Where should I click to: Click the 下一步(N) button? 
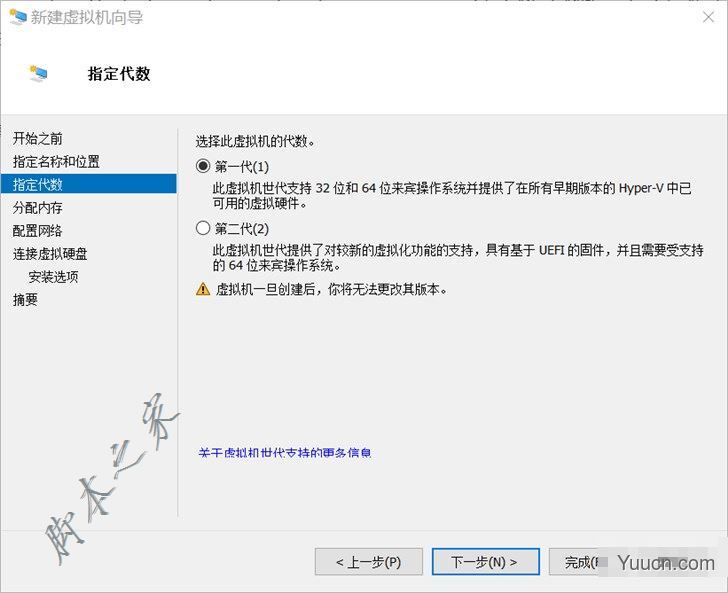tap(485, 561)
